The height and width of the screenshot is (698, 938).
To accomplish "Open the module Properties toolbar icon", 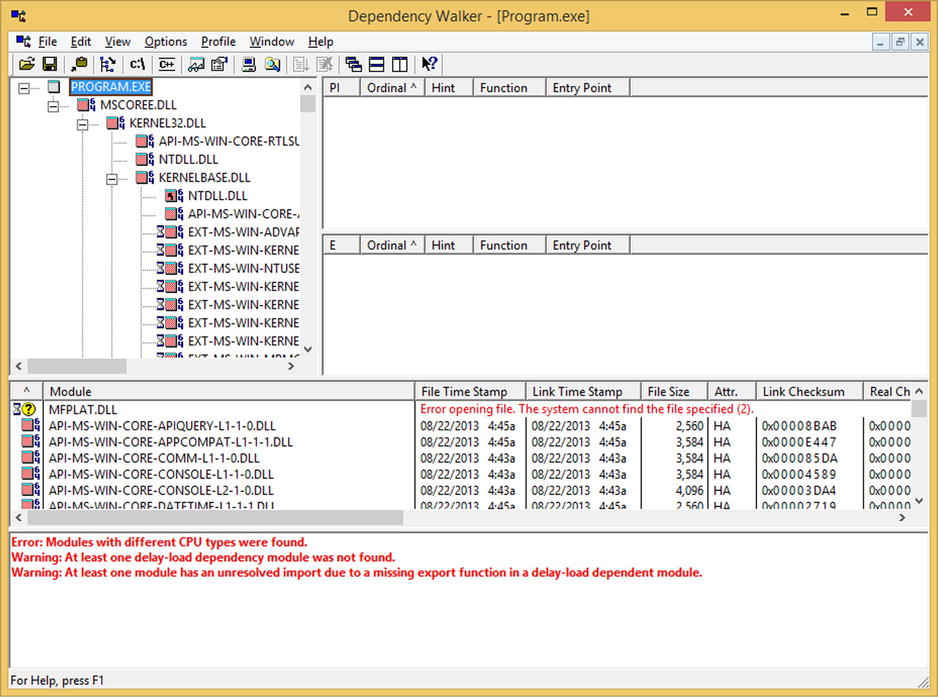I will pos(220,64).
